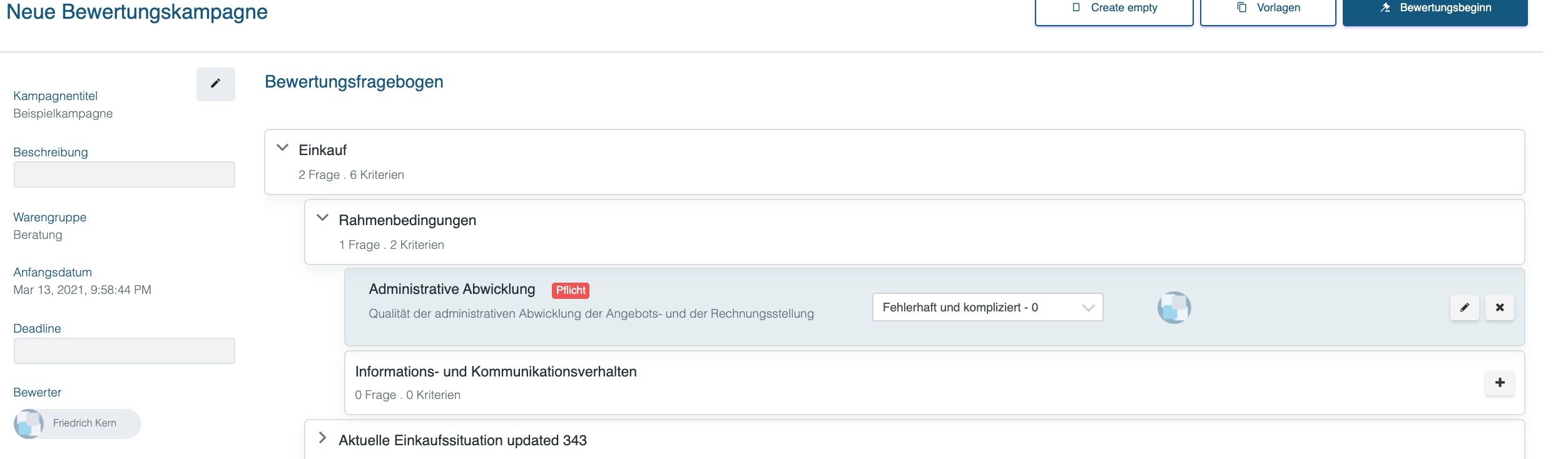Remove Administrative Abwicklung with the X icon
The image size is (1568, 459).
[1500, 308]
